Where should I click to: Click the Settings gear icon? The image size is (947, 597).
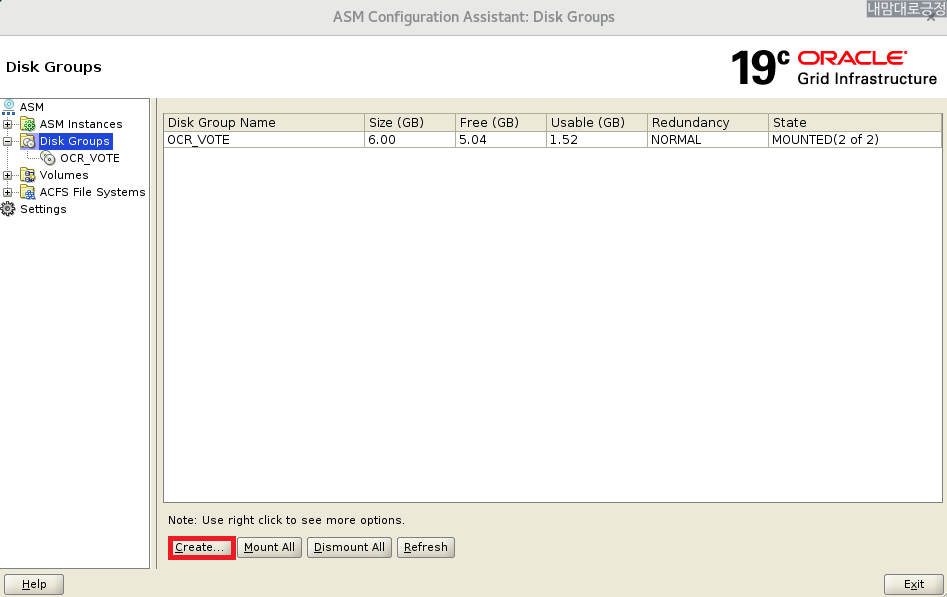(x=8, y=209)
